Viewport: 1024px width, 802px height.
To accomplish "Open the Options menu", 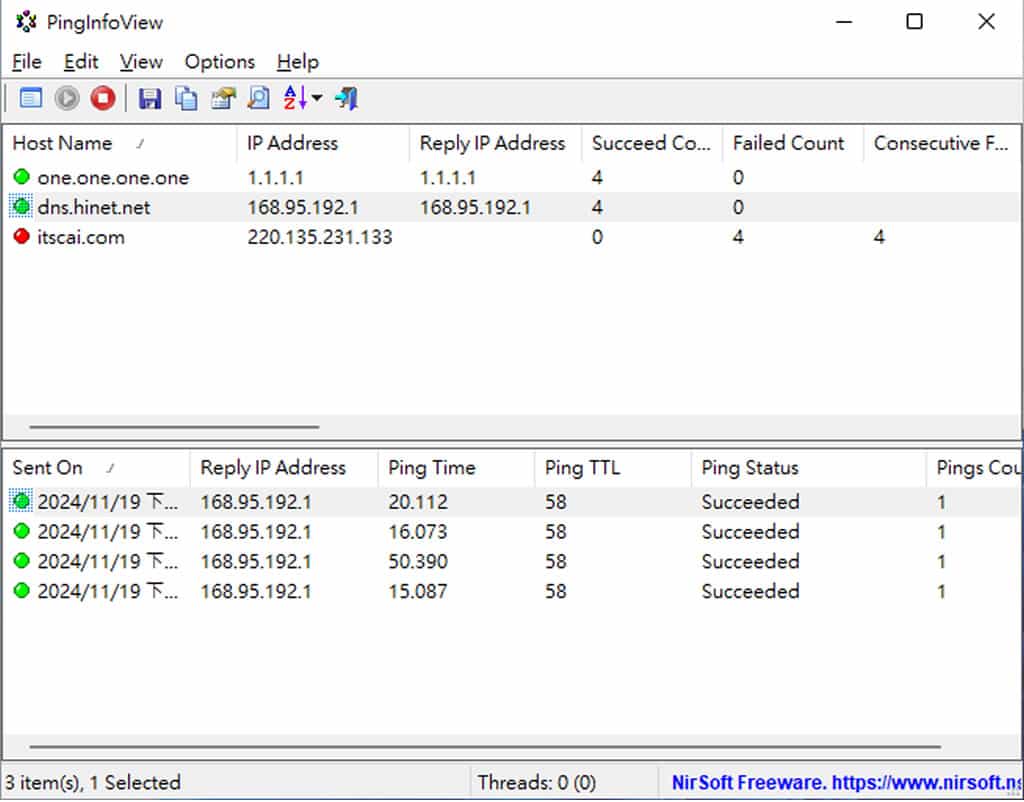I will point(219,62).
